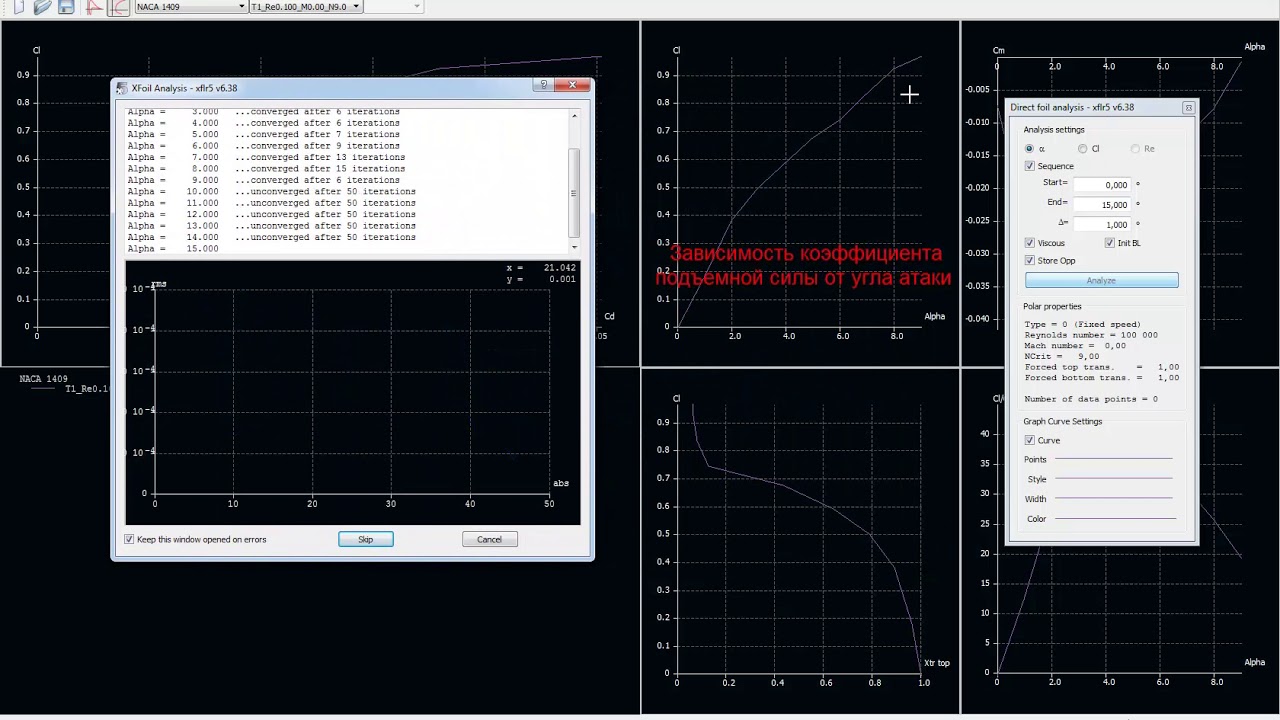Toggle the Init BL checkbox

coord(1110,243)
